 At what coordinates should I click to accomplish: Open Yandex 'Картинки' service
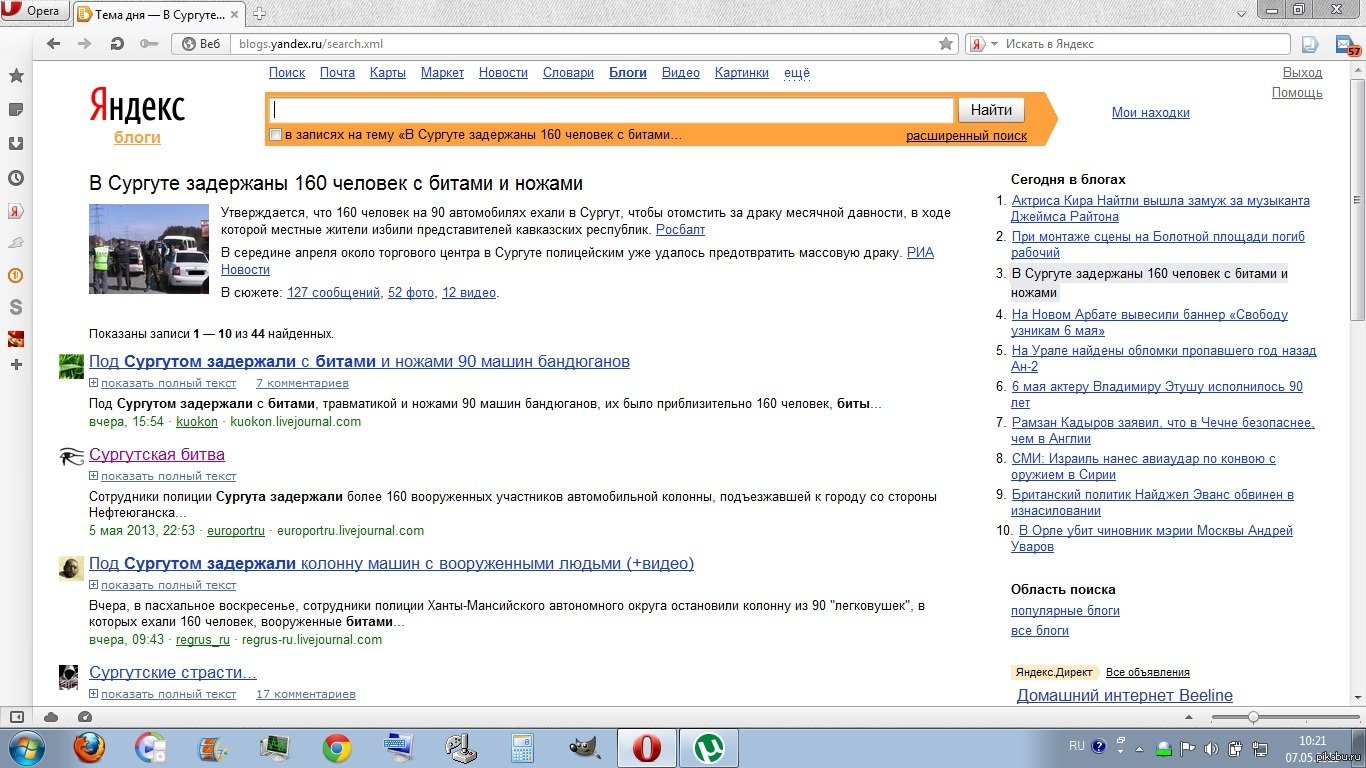(x=742, y=72)
